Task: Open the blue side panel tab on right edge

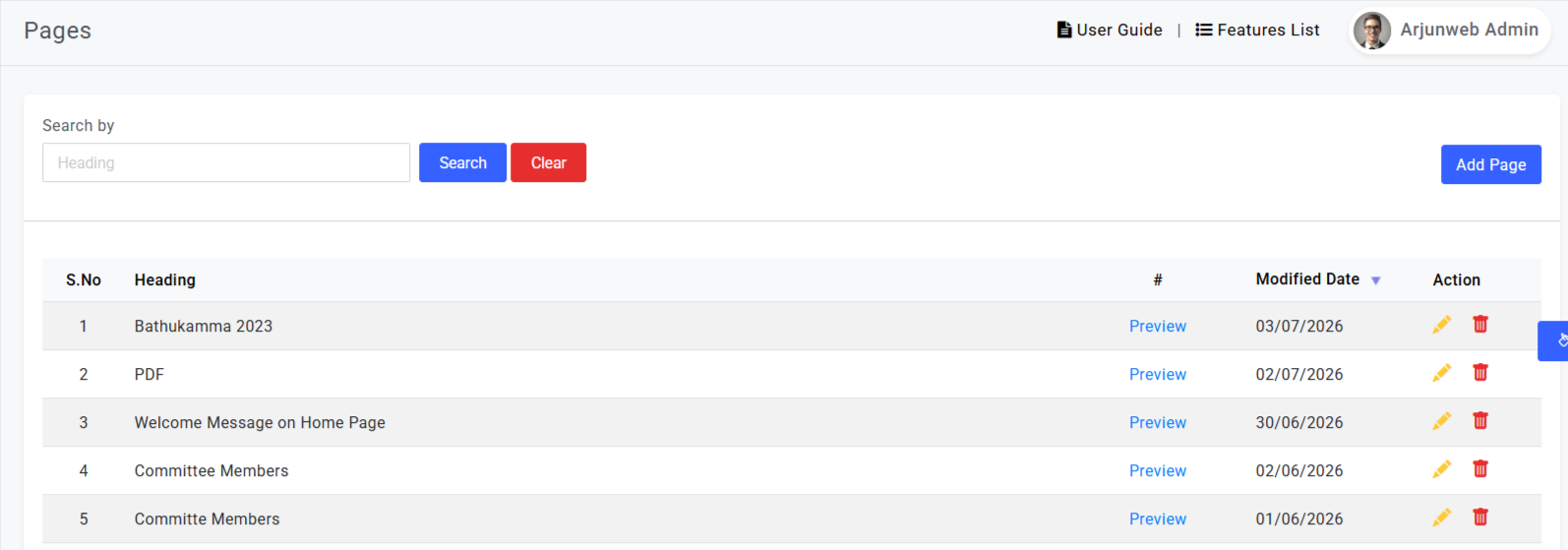Action: pyautogui.click(x=1554, y=340)
